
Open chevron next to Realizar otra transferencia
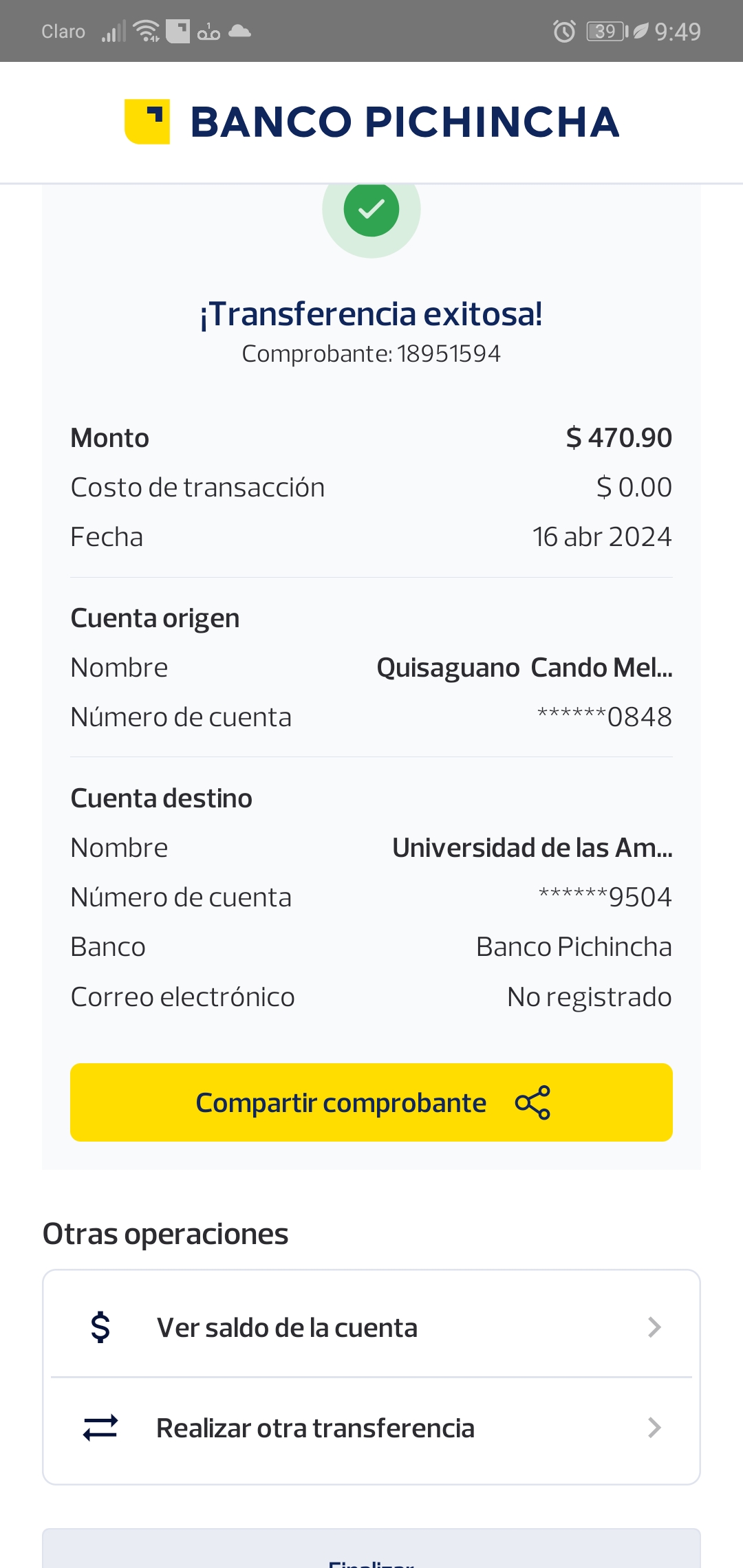click(x=654, y=1428)
